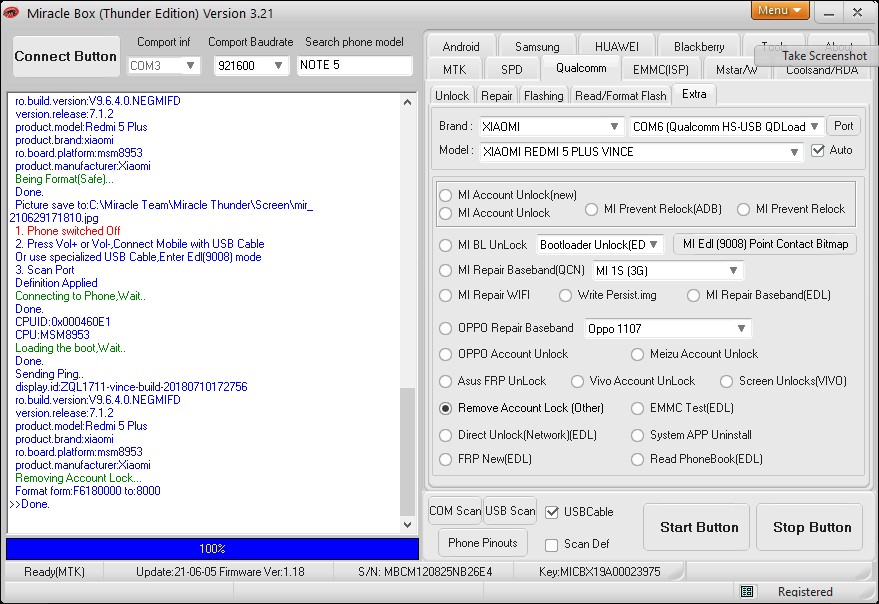
Task: Open the HUAWEI tab
Action: [617, 47]
